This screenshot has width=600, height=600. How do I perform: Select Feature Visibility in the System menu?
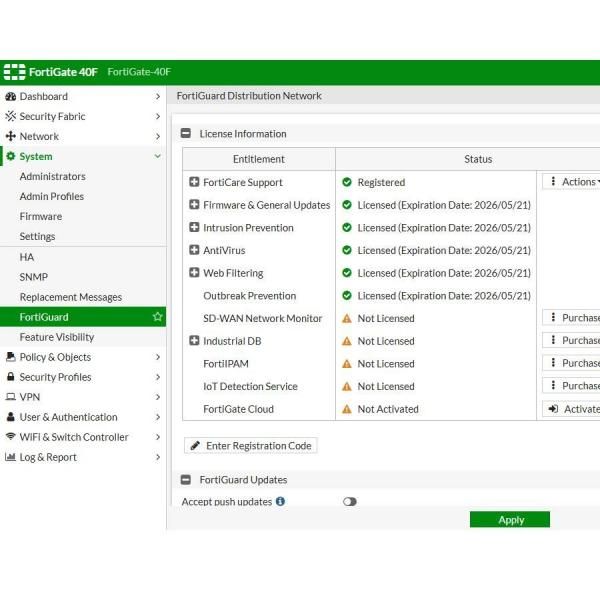pos(57,337)
